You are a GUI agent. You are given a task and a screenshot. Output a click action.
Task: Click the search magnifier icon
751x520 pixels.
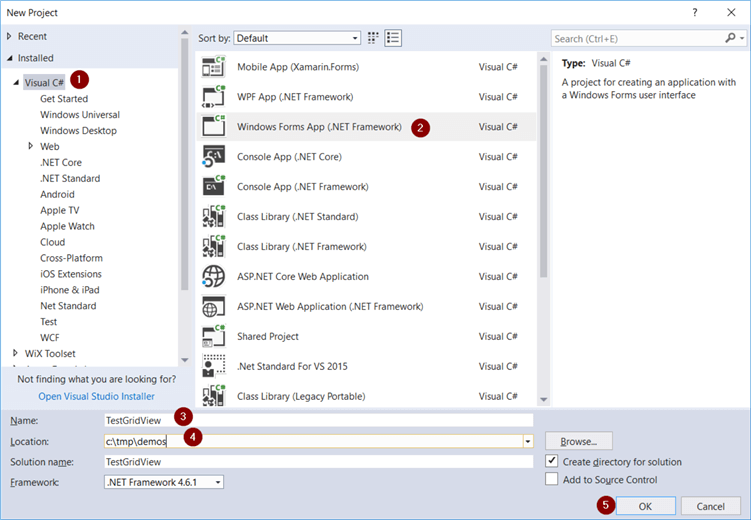(730, 38)
